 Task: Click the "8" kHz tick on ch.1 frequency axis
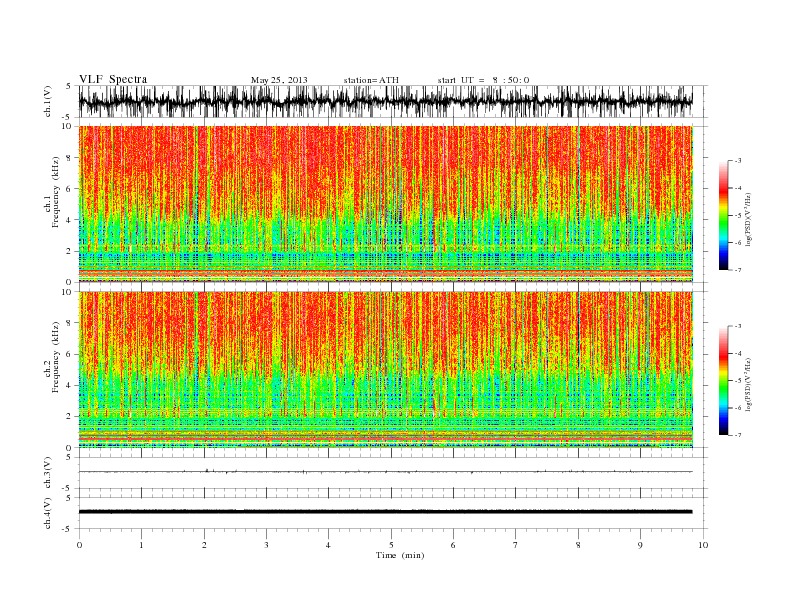70,158
